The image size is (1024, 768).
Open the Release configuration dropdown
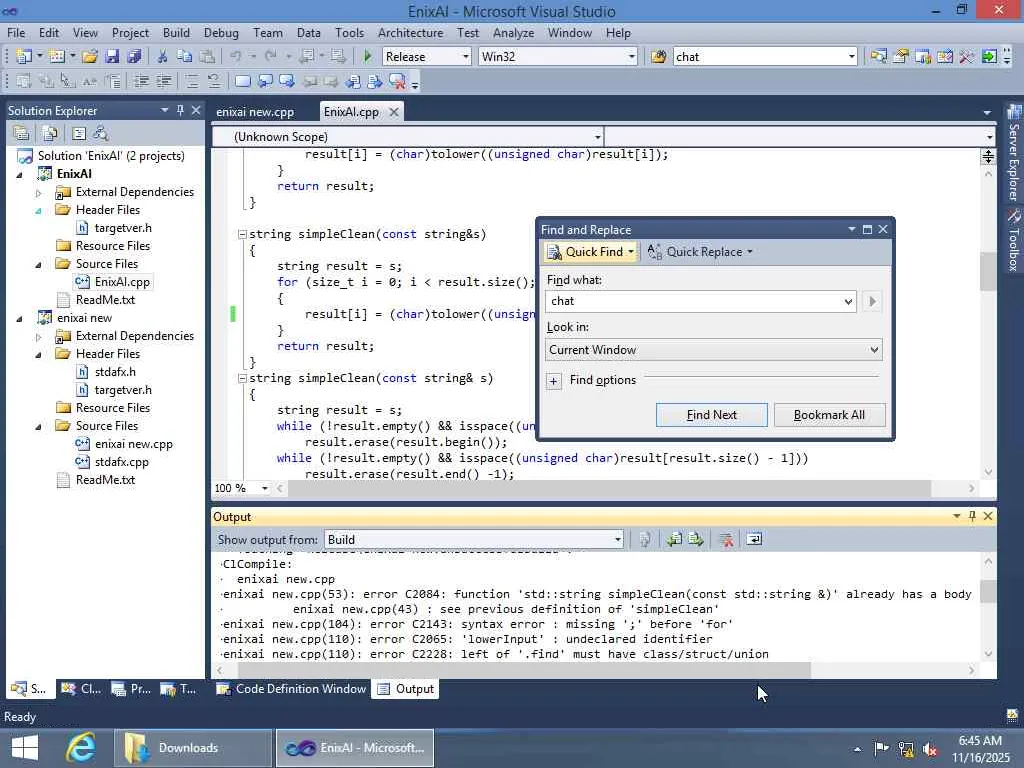(465, 57)
